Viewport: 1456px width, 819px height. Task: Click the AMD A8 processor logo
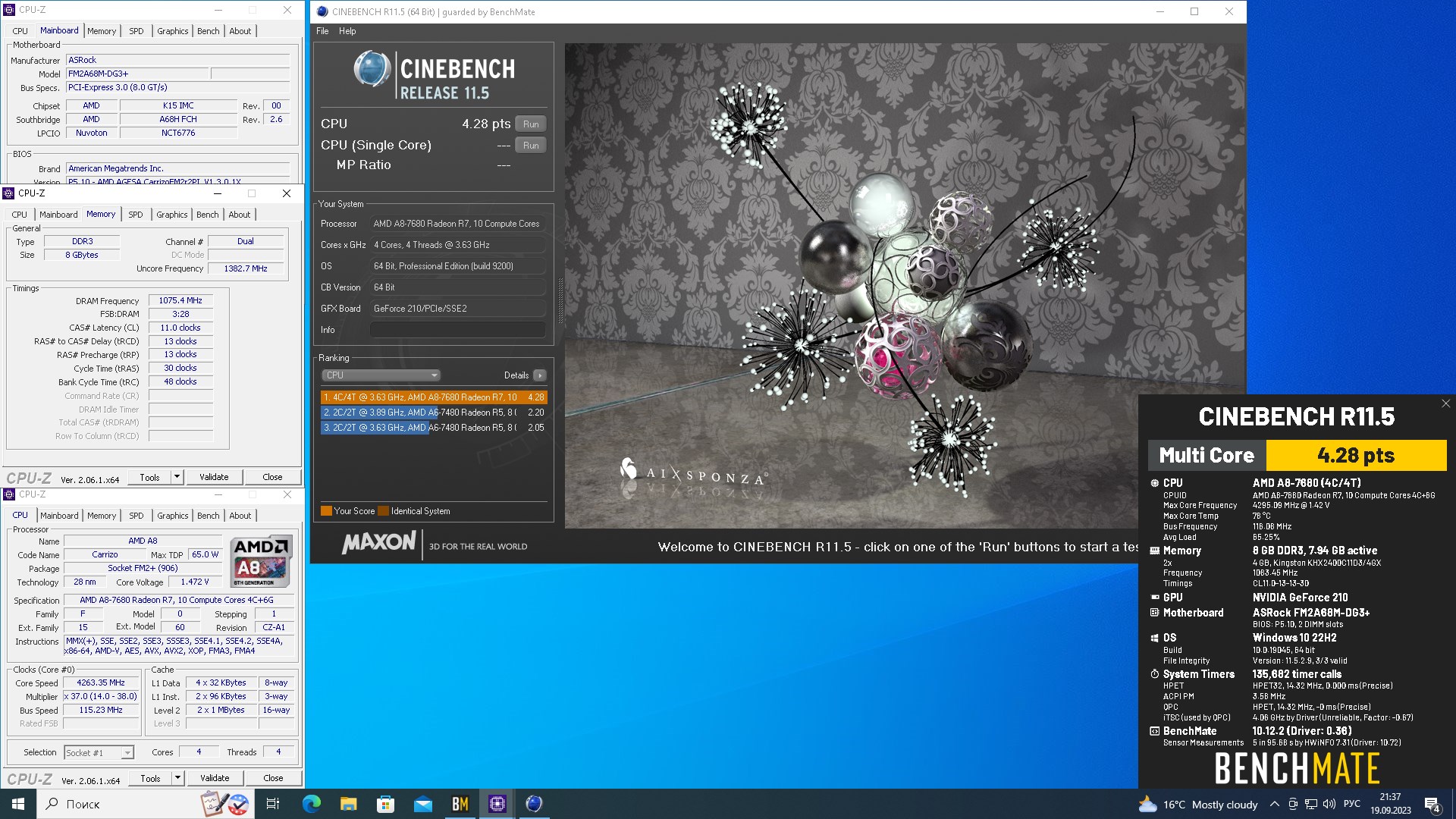click(261, 561)
